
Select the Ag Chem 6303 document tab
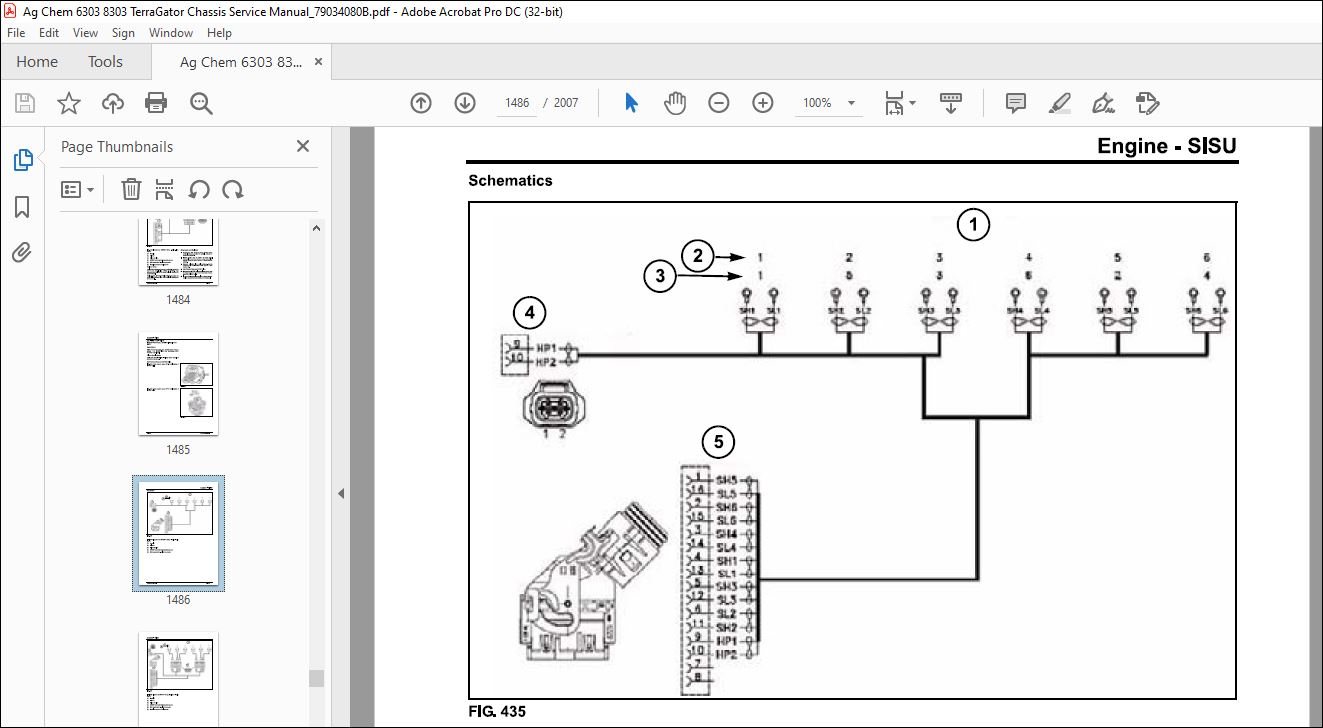241,62
